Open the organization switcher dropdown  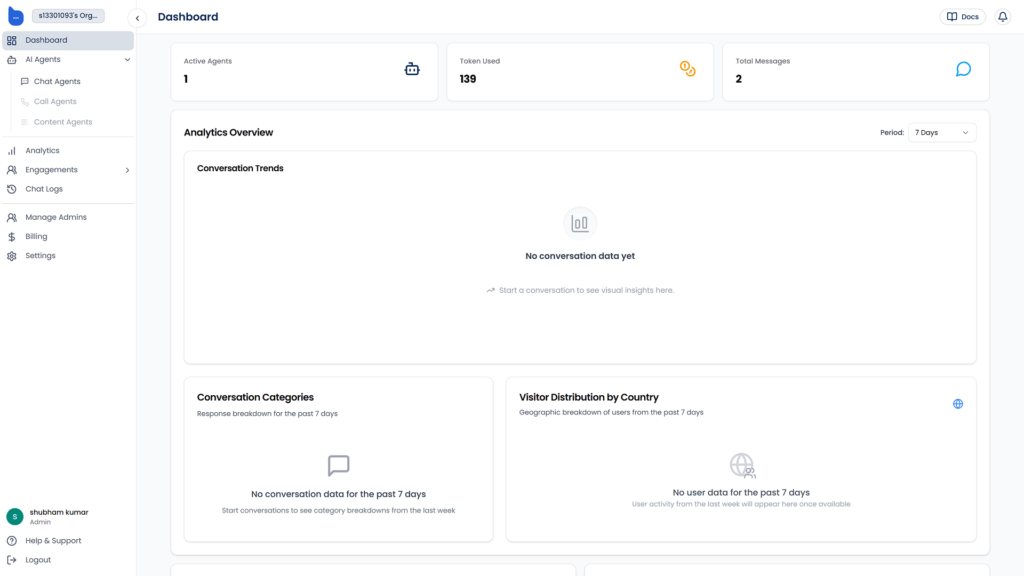pyautogui.click(x=68, y=16)
